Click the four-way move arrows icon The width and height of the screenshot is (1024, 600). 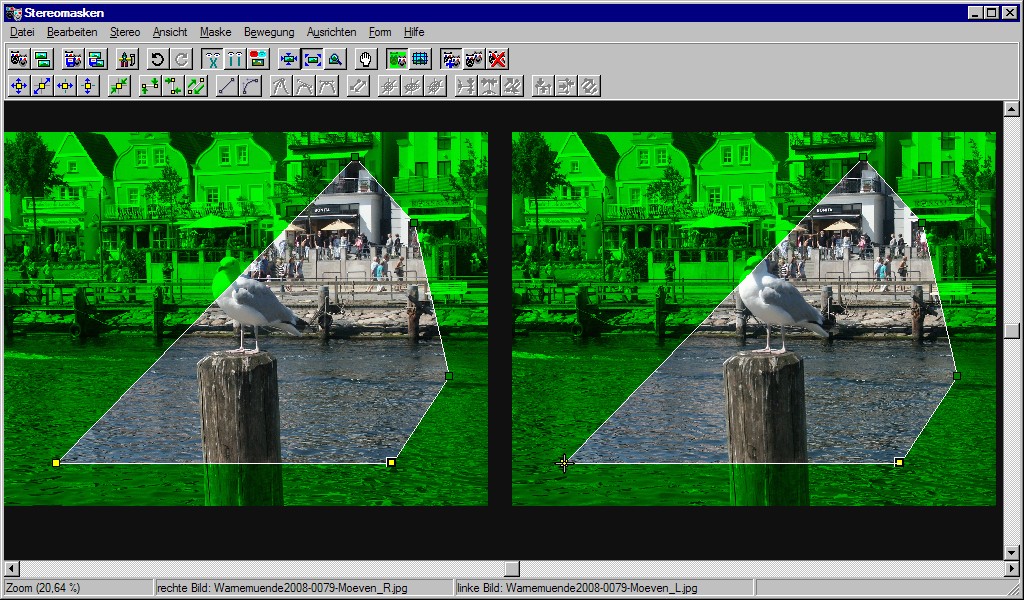[18, 86]
